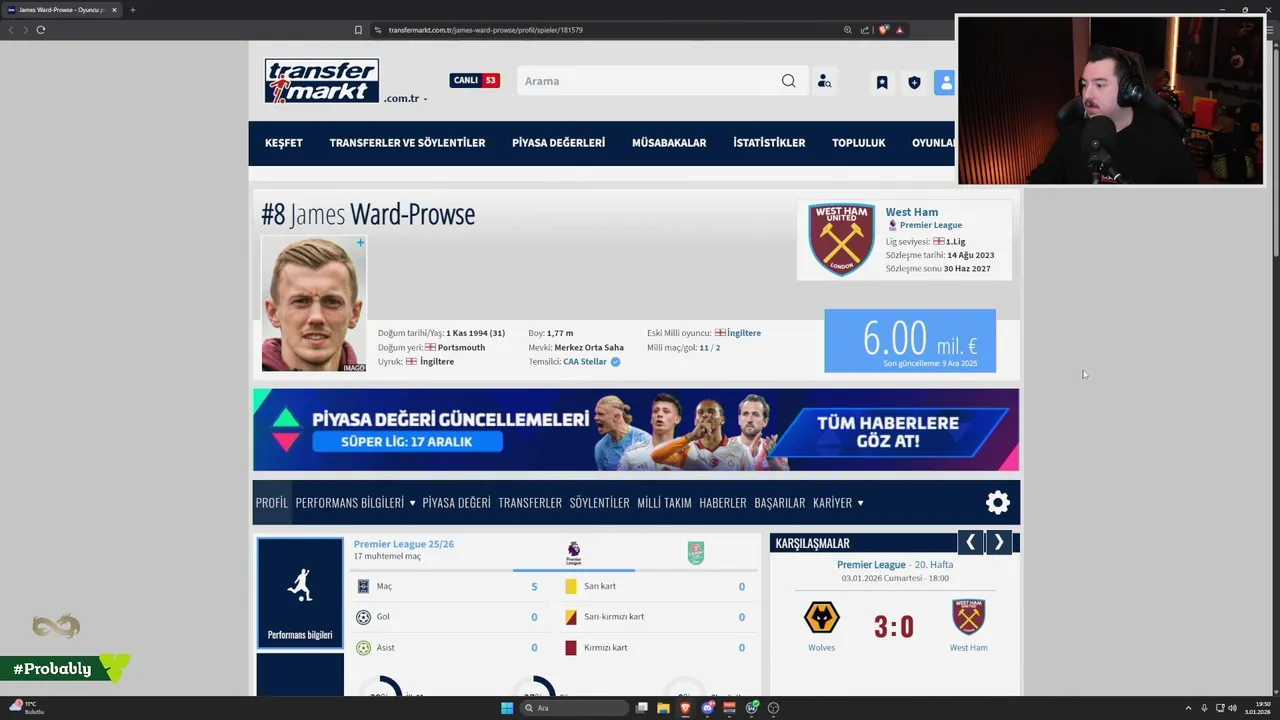Open Discord from the taskbar

click(708, 708)
